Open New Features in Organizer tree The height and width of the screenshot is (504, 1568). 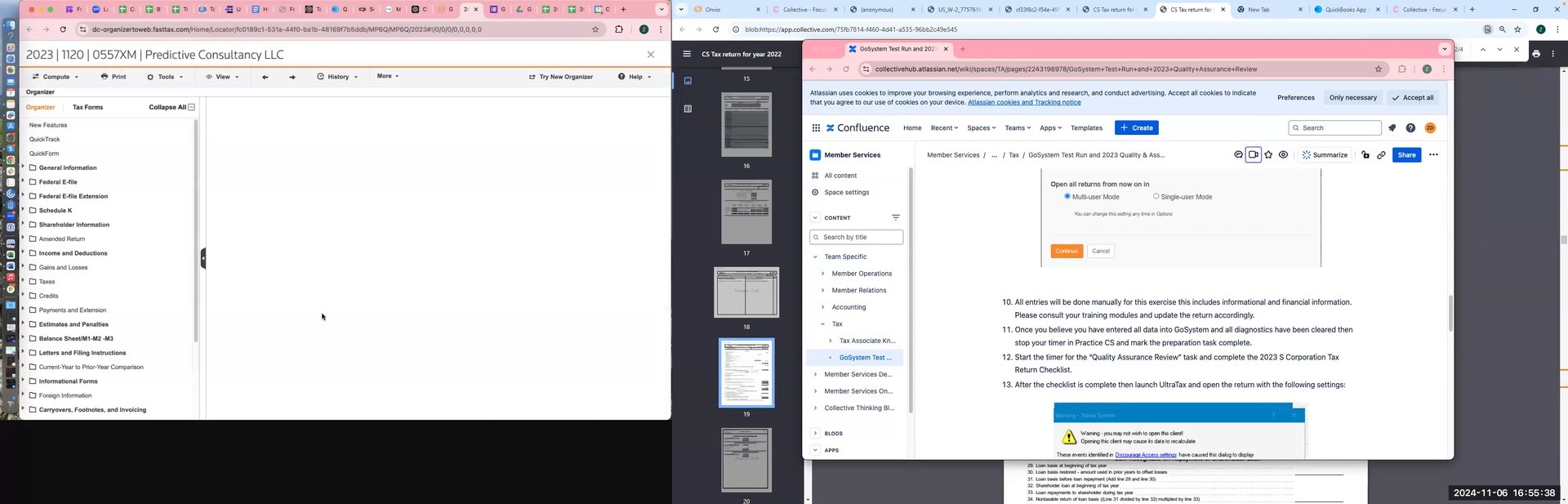click(48, 125)
